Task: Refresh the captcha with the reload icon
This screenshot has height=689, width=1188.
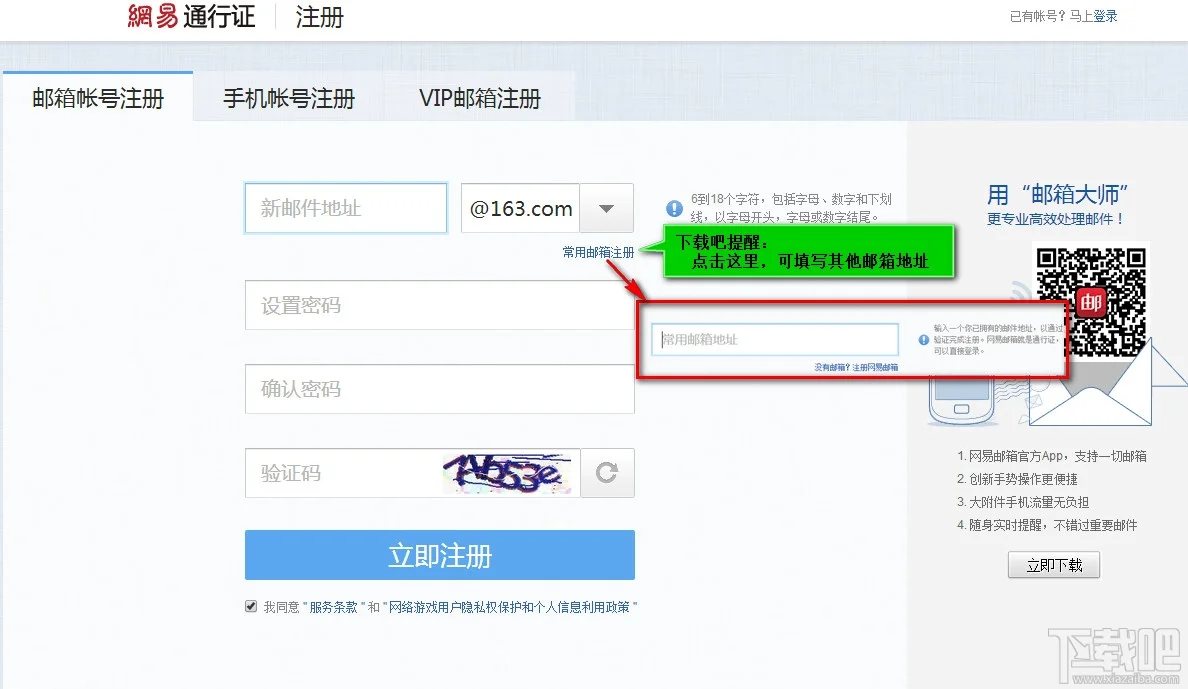Action: coord(607,473)
